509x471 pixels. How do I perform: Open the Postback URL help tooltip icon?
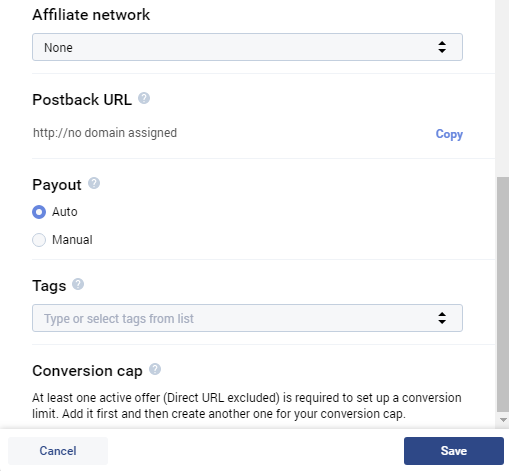(x=144, y=98)
